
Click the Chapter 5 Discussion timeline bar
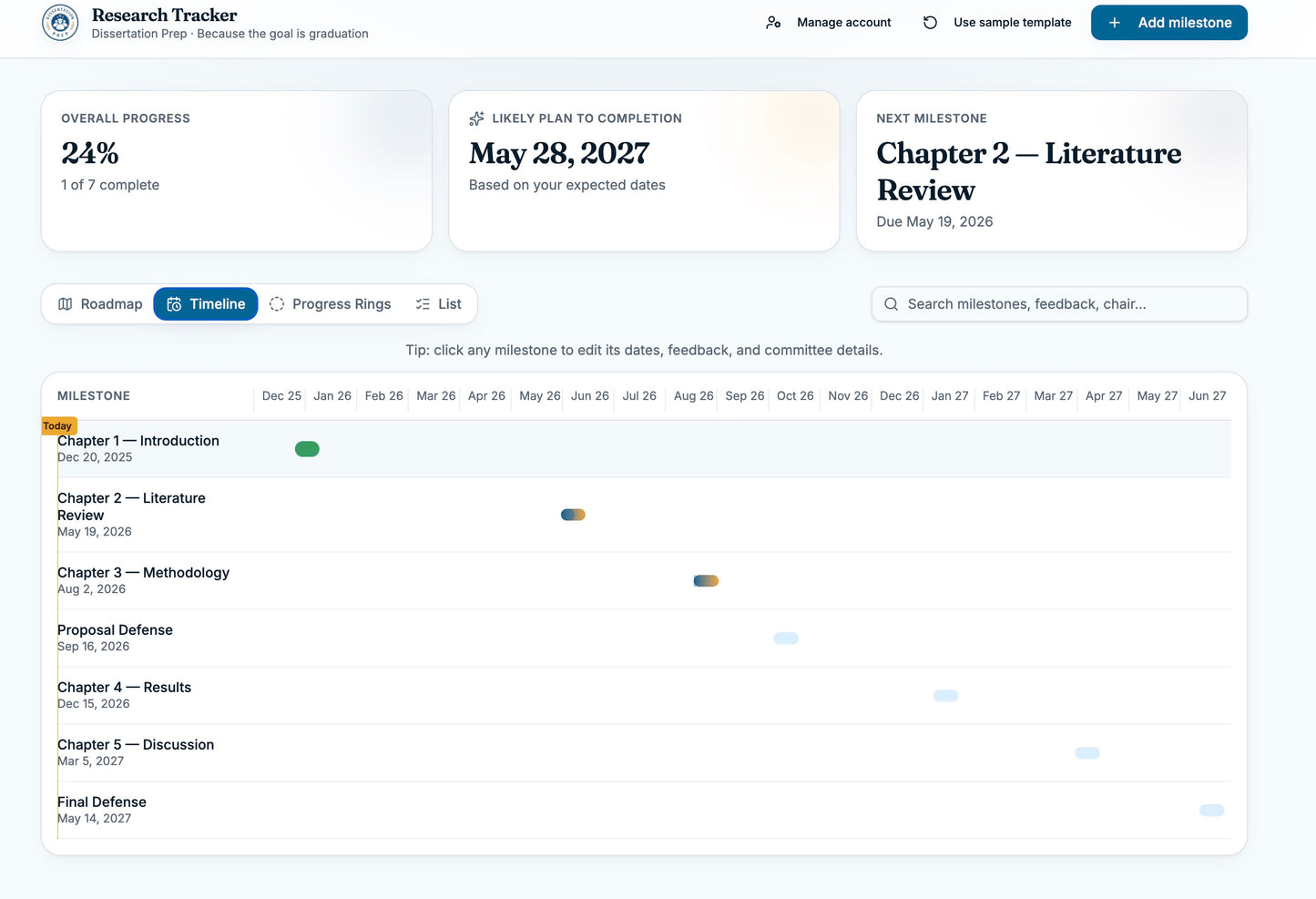tap(1087, 753)
